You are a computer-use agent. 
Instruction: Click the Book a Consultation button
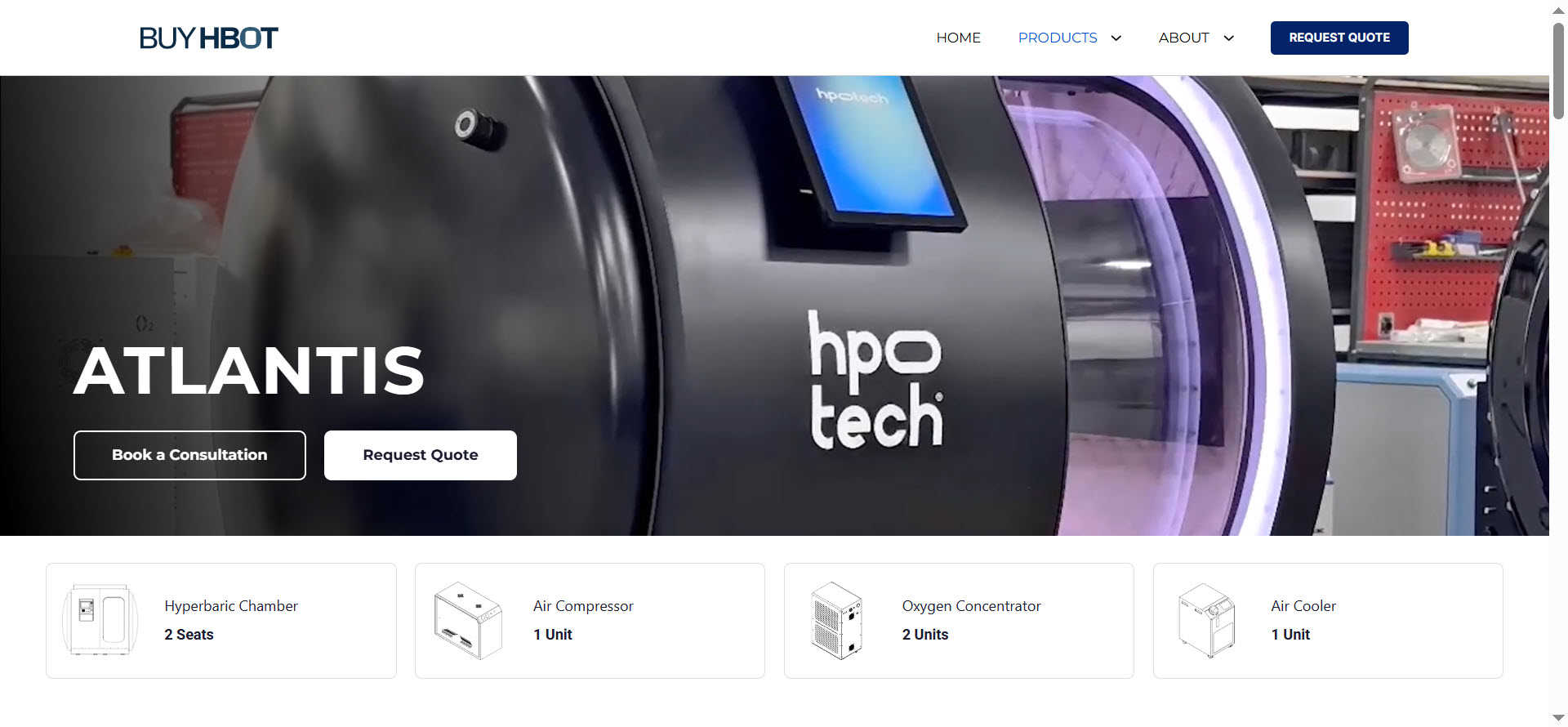coord(189,455)
